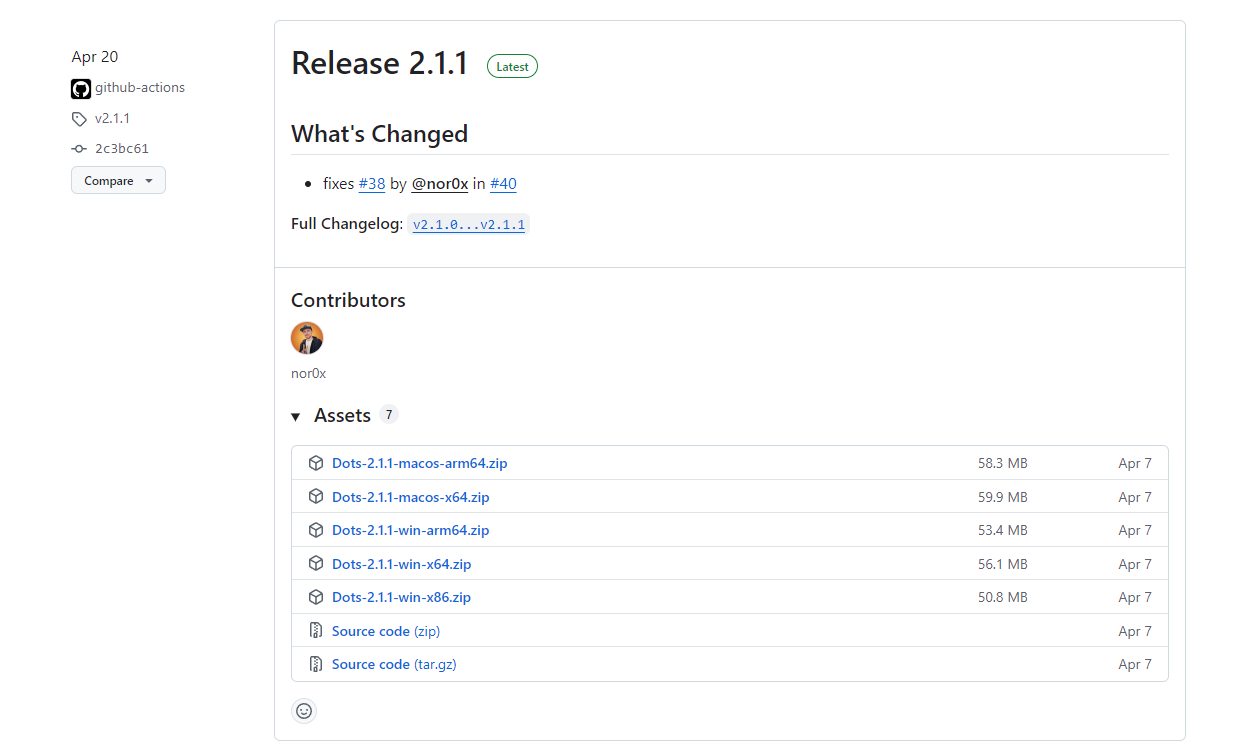Collapse the Assets section triangle
The width and height of the screenshot is (1239, 750).
pyautogui.click(x=296, y=416)
